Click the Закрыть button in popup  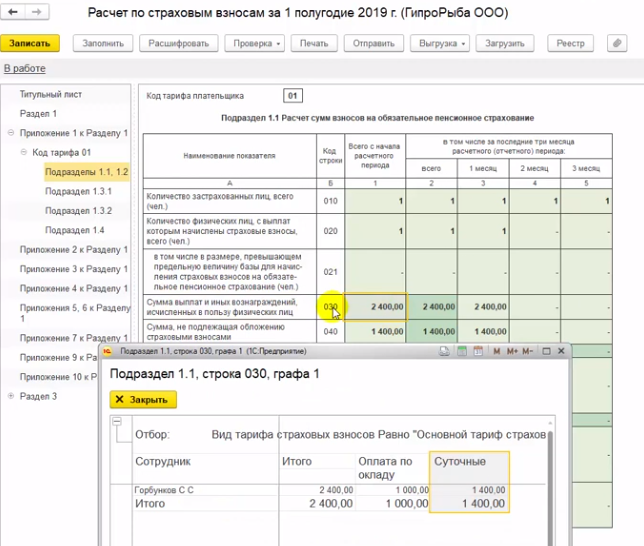point(143,399)
